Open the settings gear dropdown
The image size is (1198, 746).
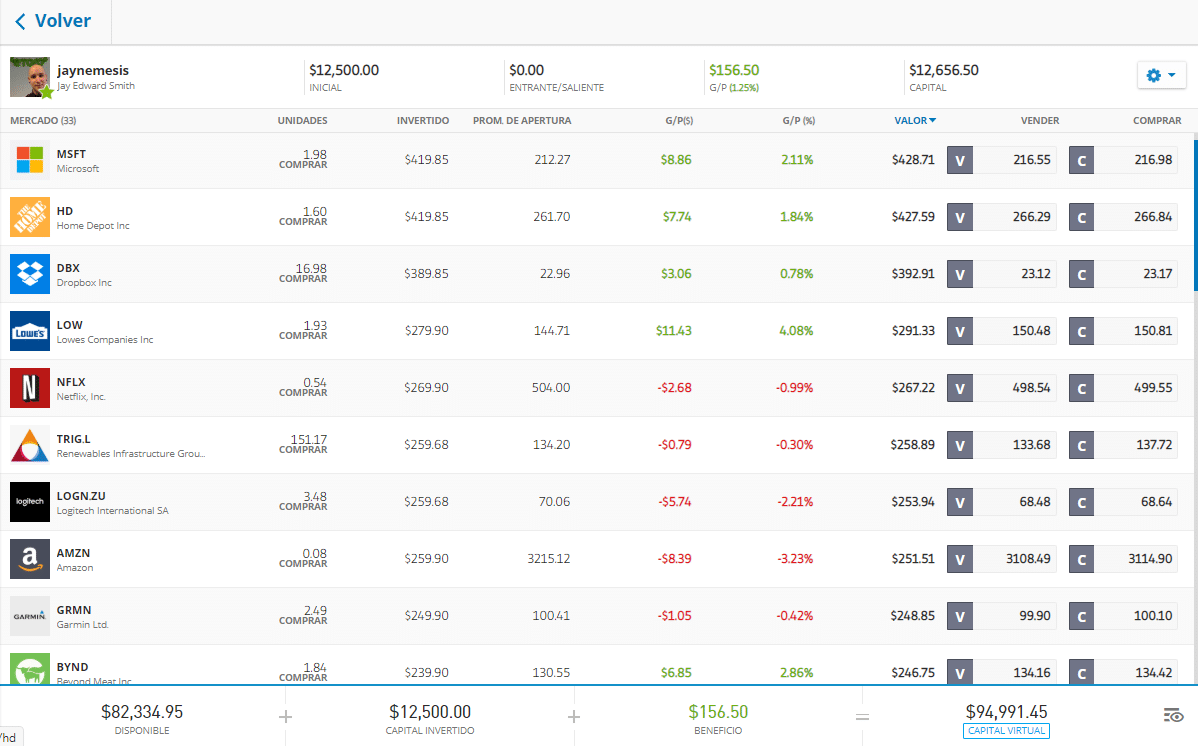coord(1161,75)
